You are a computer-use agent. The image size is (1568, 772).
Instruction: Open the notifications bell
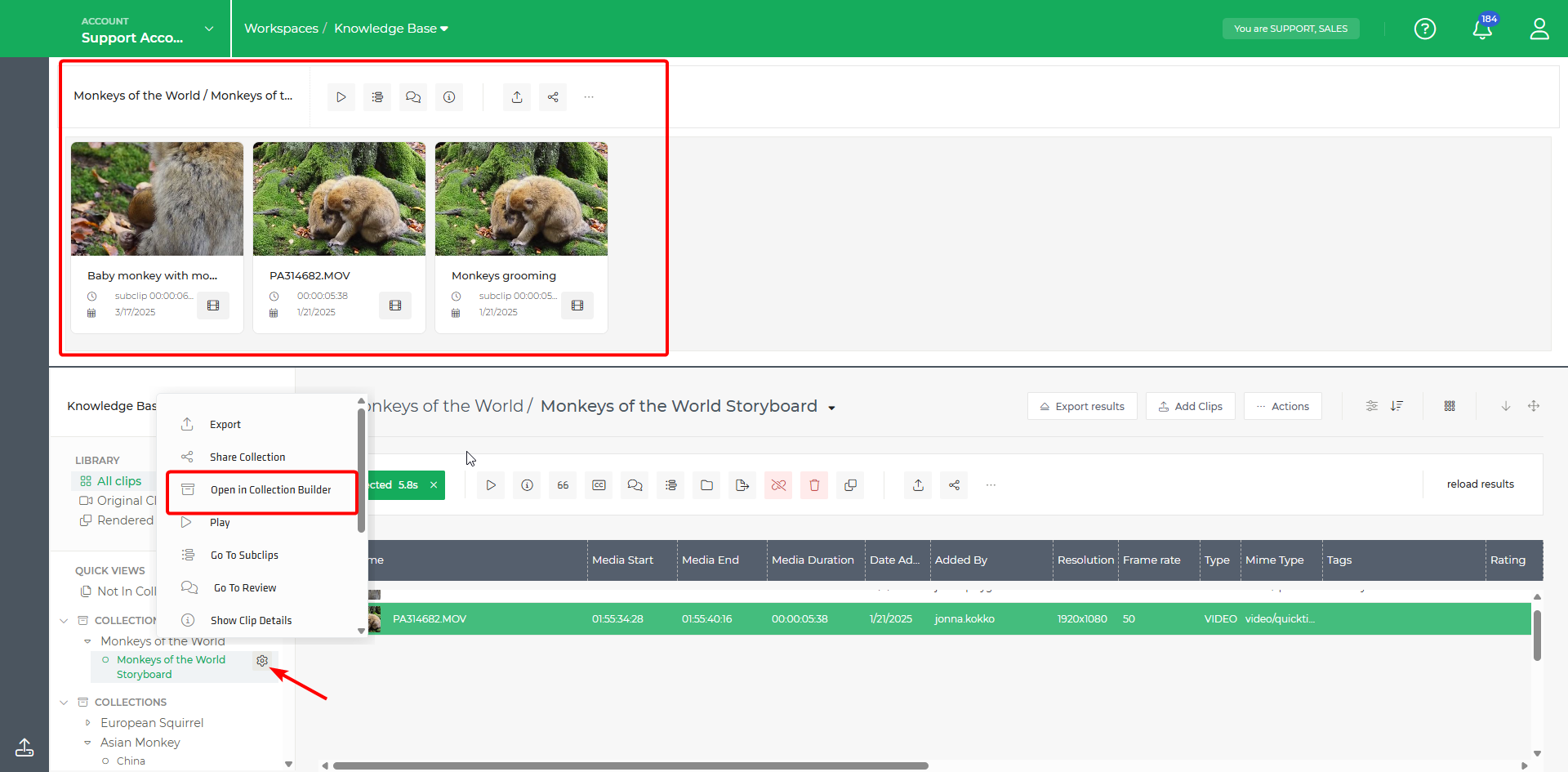[x=1482, y=28]
